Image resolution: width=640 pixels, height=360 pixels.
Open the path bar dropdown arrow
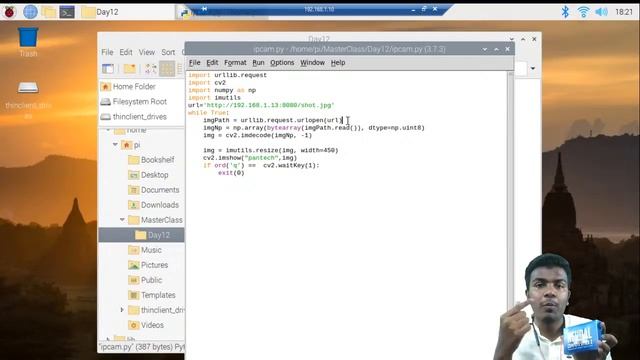[533, 69]
